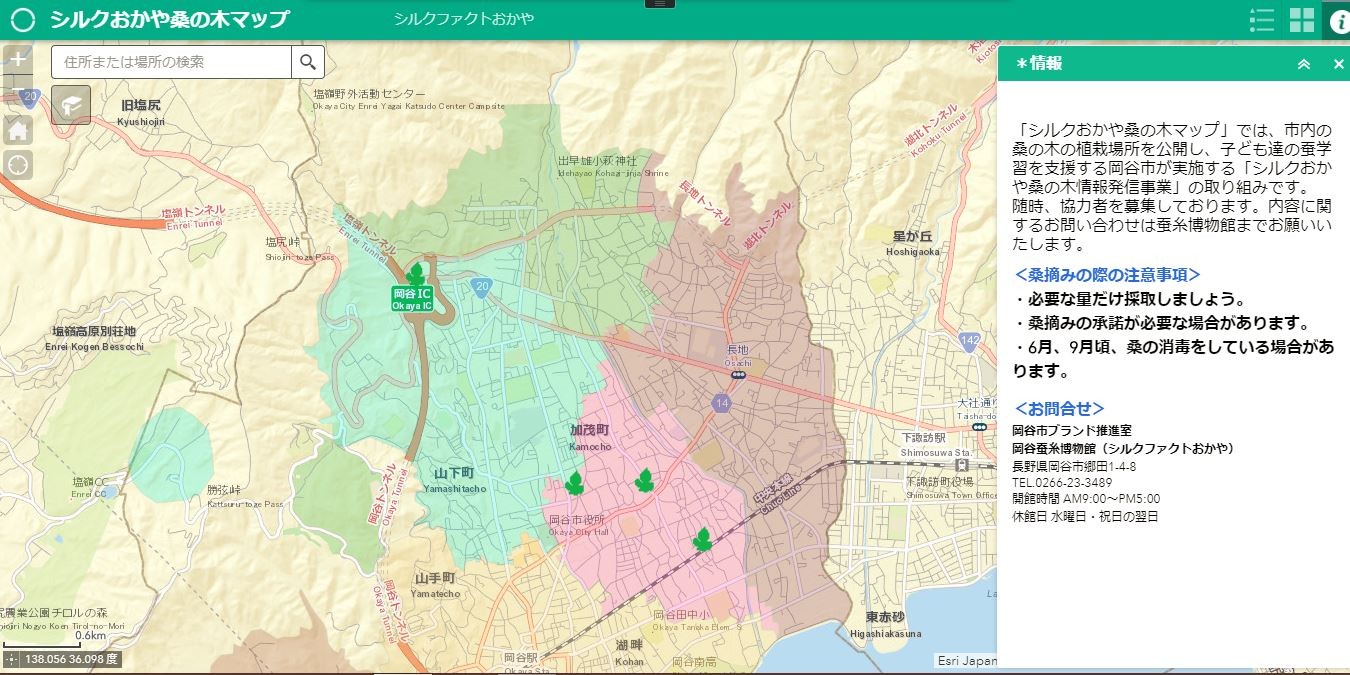Image resolution: width=1350 pixels, height=675 pixels.
Task: Click the 岡谷市役所 Okaya City Hall label
Action: [578, 525]
